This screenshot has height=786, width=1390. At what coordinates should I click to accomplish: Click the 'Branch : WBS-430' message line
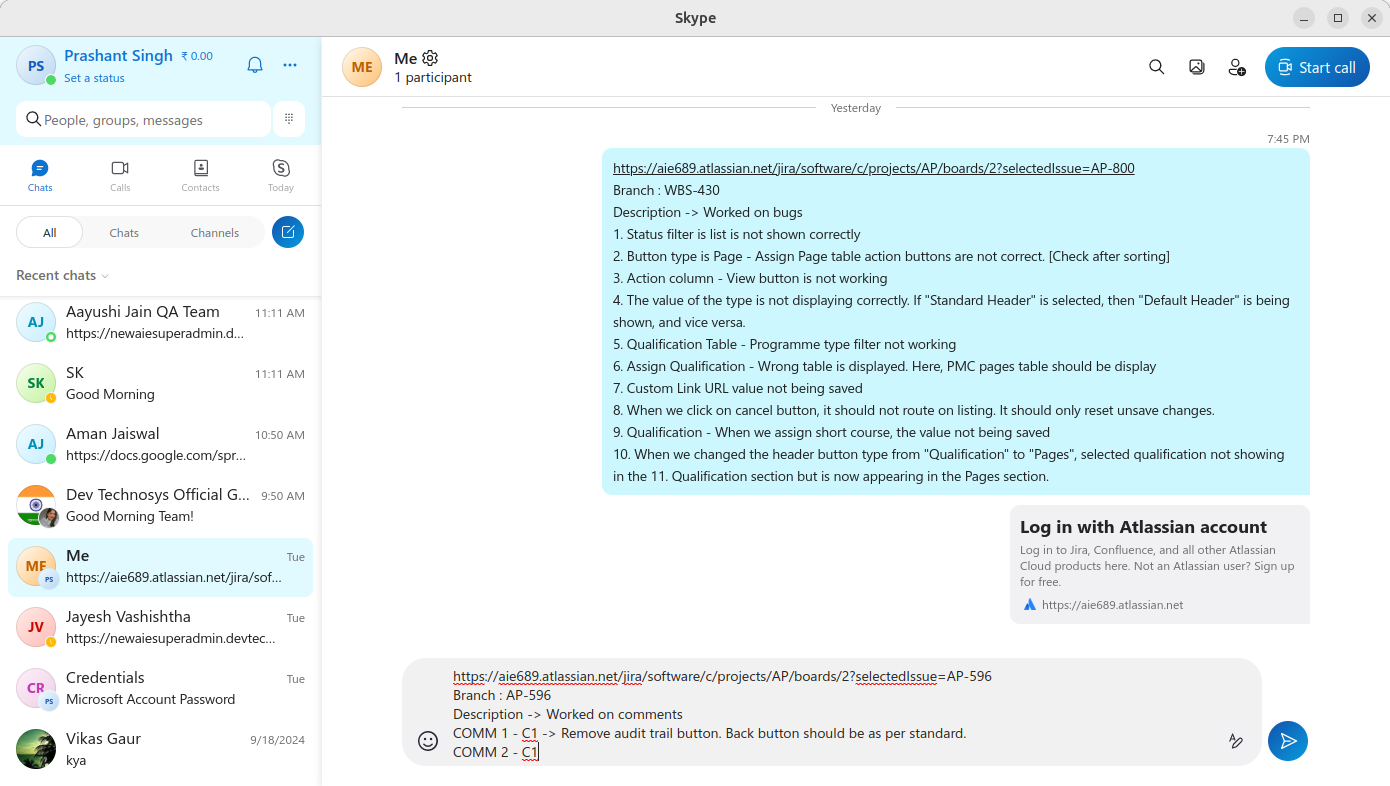[666, 190]
